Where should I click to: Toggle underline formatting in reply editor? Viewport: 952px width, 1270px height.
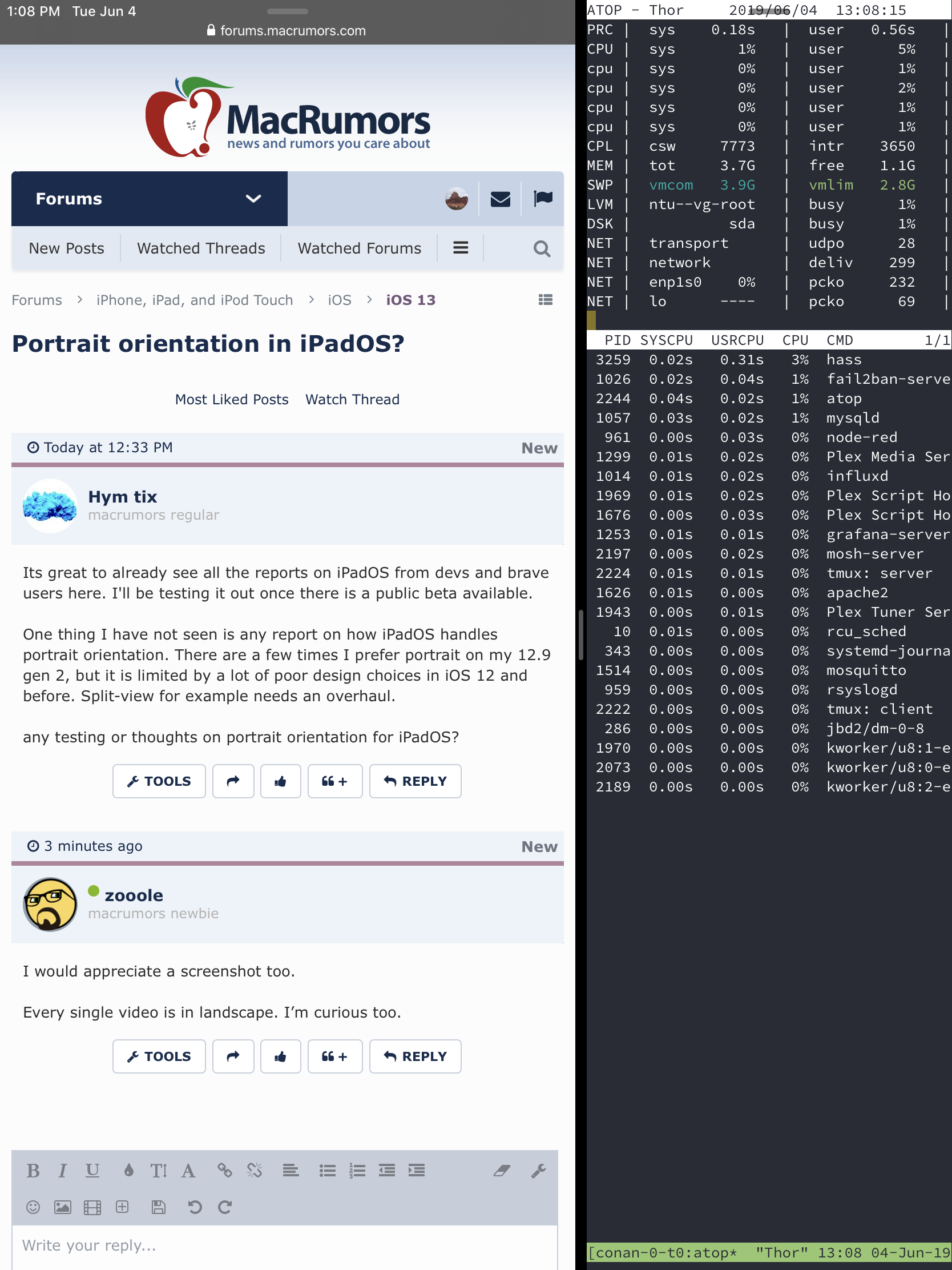tap(92, 1171)
